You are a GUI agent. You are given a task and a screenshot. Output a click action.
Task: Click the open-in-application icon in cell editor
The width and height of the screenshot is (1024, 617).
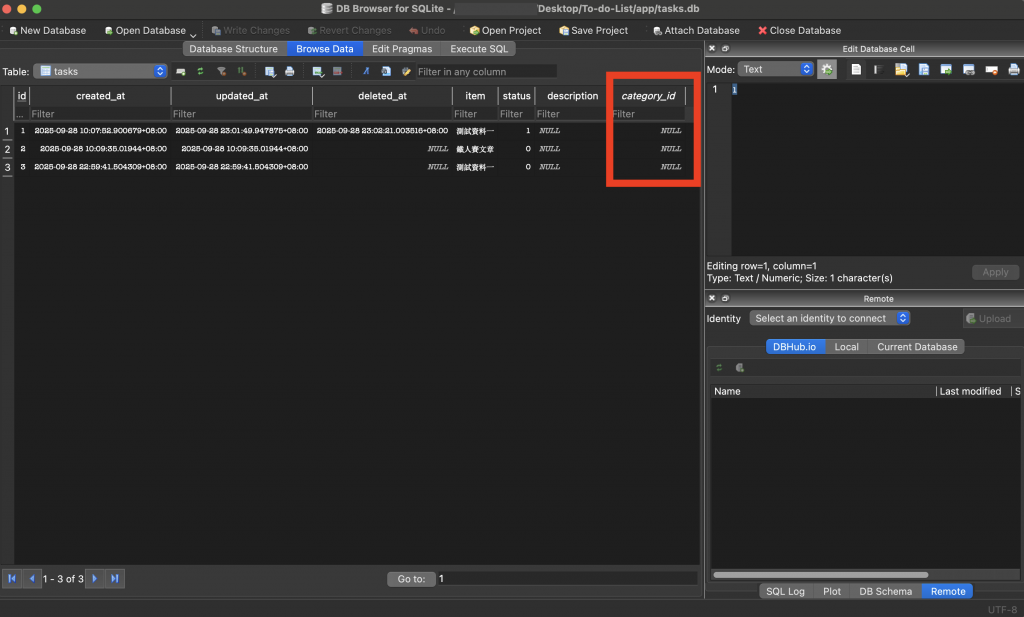coord(946,69)
